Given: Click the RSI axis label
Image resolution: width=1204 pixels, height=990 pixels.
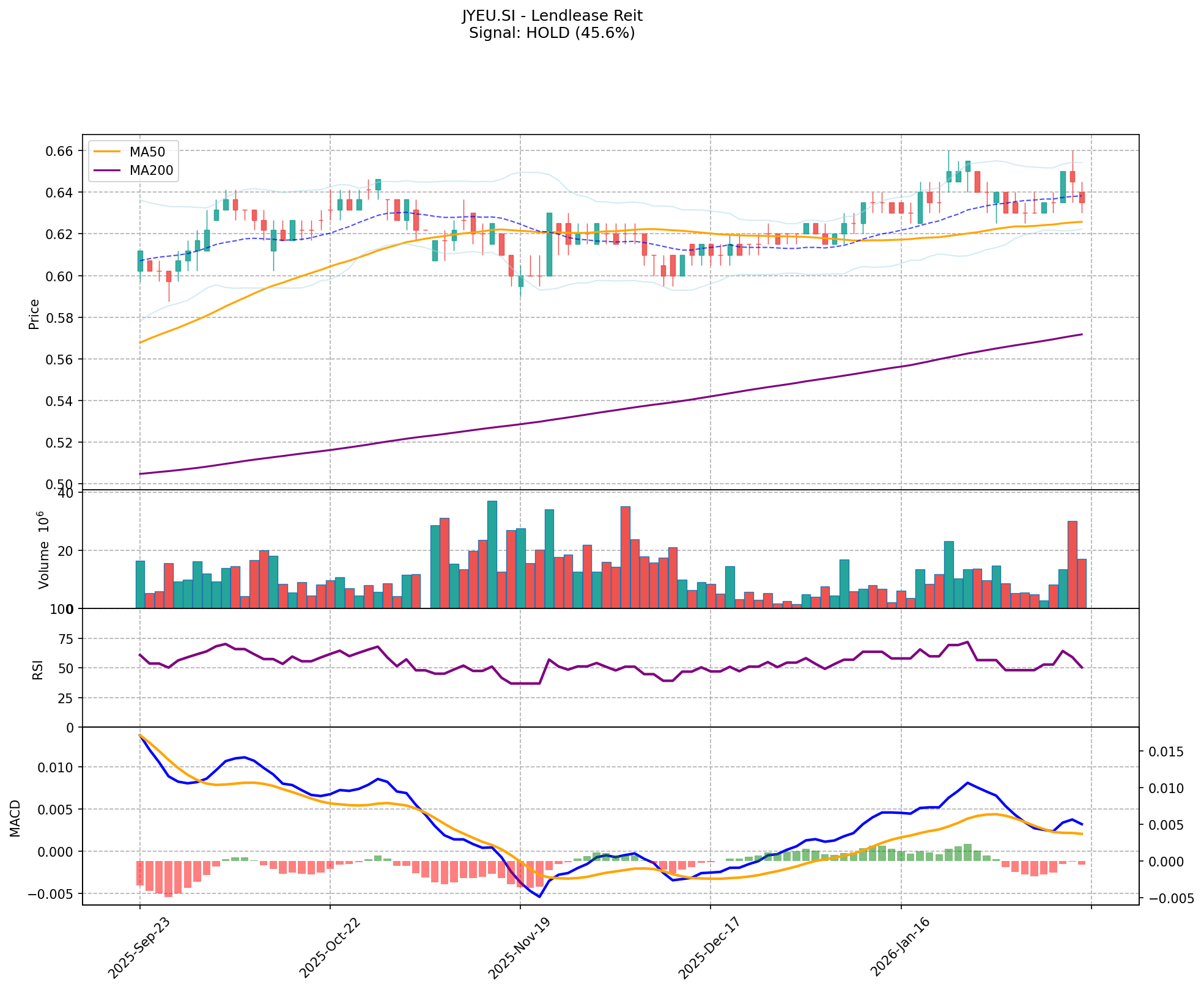Looking at the screenshot, I should point(38,669).
